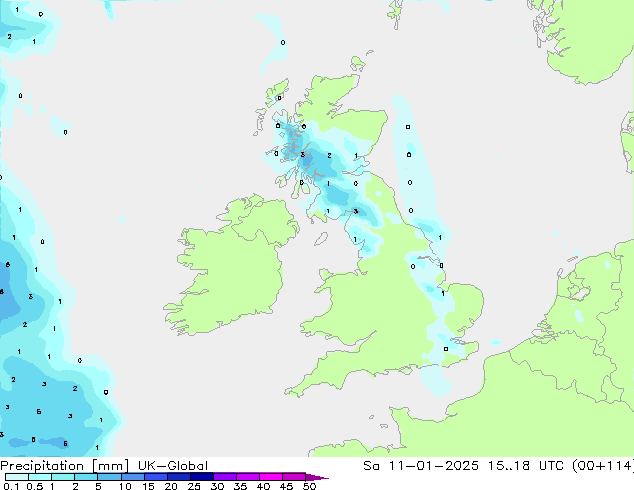Click legend swatch between 15 and 20

[x=156, y=477]
